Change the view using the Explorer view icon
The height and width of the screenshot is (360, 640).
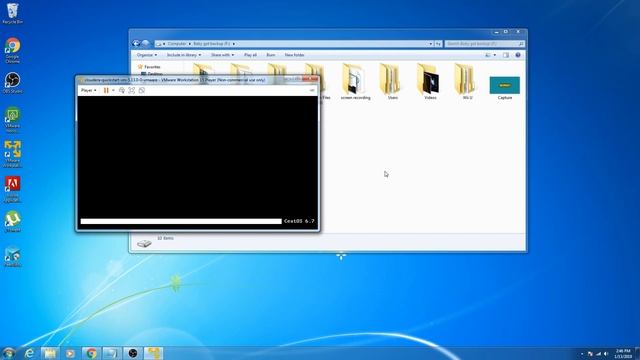tap(488, 55)
